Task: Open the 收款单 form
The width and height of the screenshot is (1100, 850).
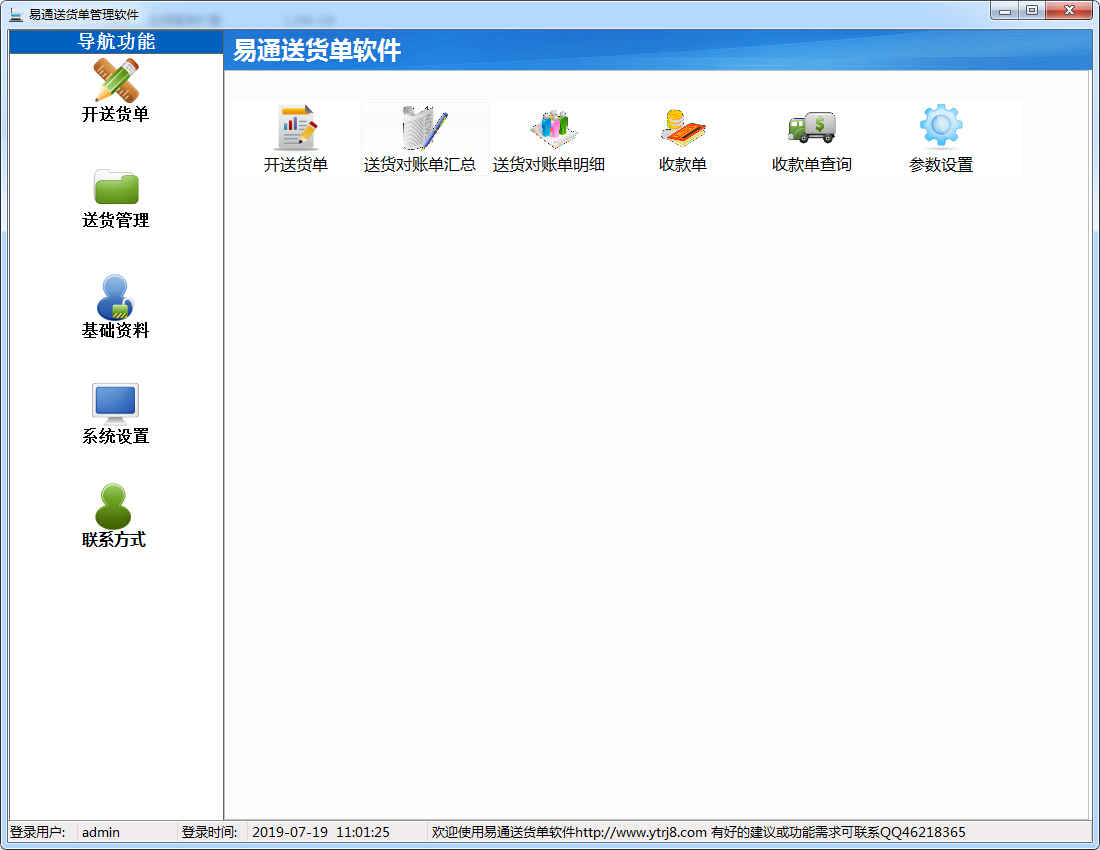Action: click(683, 139)
